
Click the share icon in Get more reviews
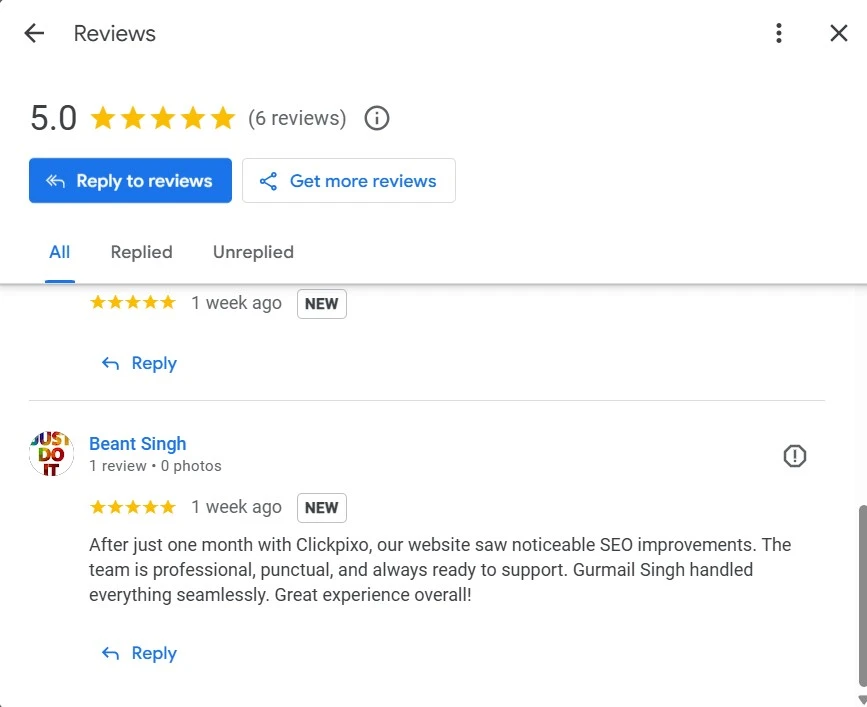click(268, 181)
